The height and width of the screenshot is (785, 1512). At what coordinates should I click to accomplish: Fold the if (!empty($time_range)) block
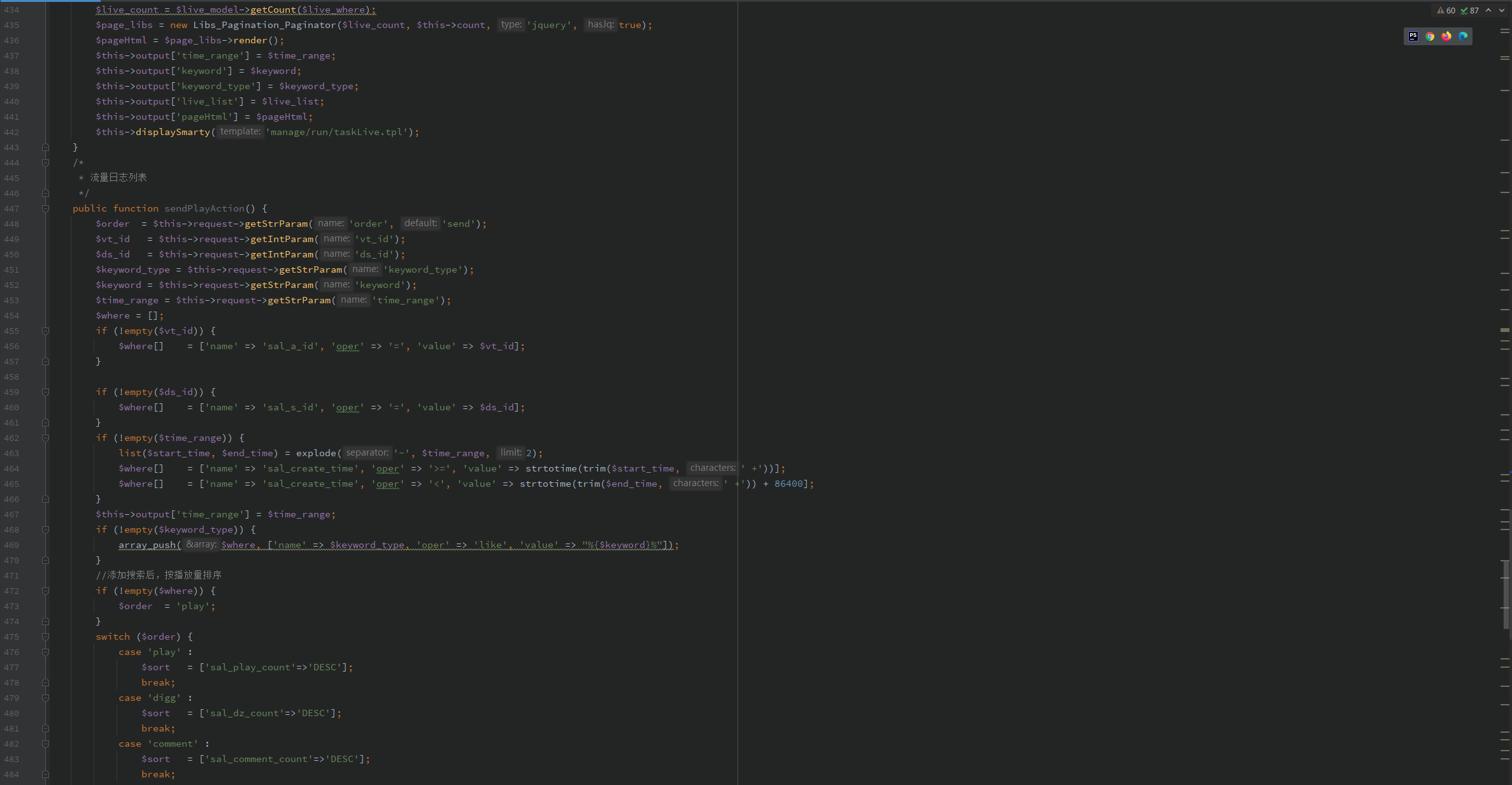pyautogui.click(x=45, y=438)
